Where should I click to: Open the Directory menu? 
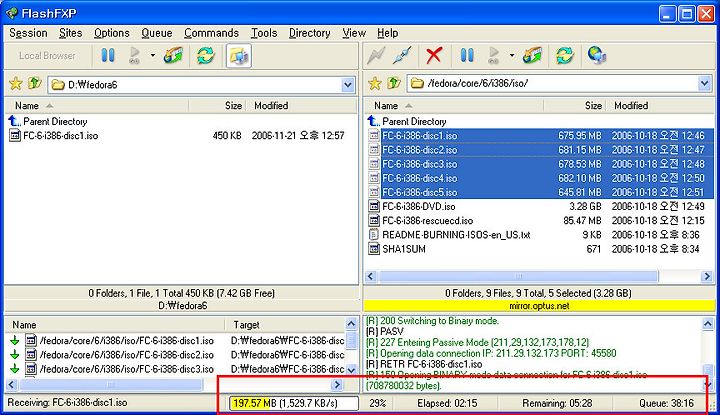309,33
